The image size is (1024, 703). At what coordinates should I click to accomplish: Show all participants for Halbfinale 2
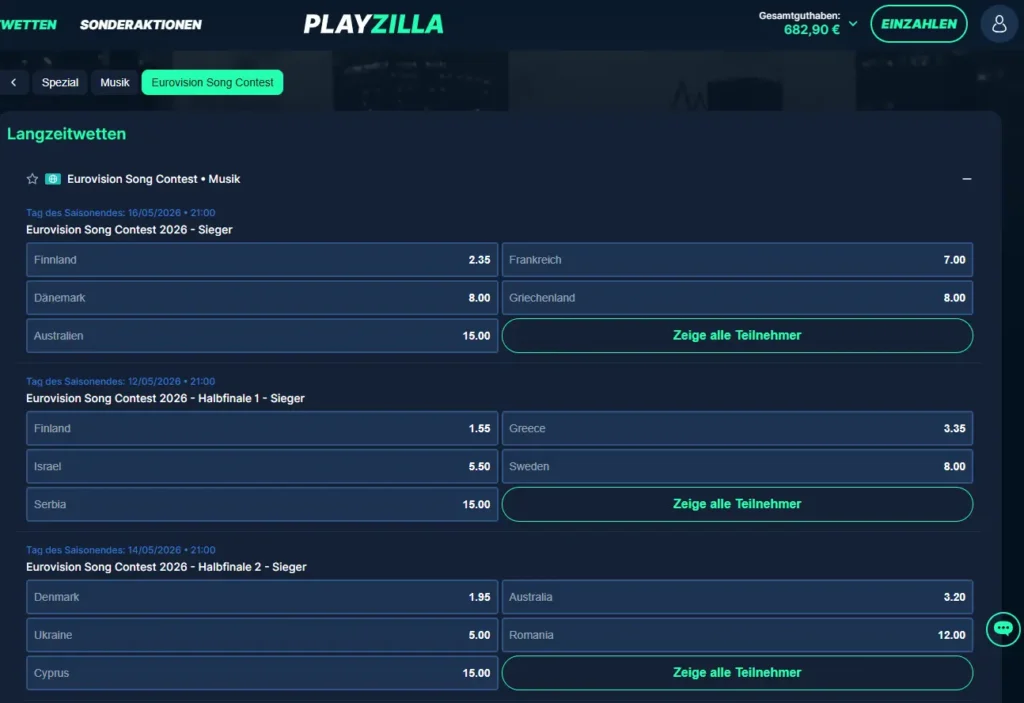[737, 672]
